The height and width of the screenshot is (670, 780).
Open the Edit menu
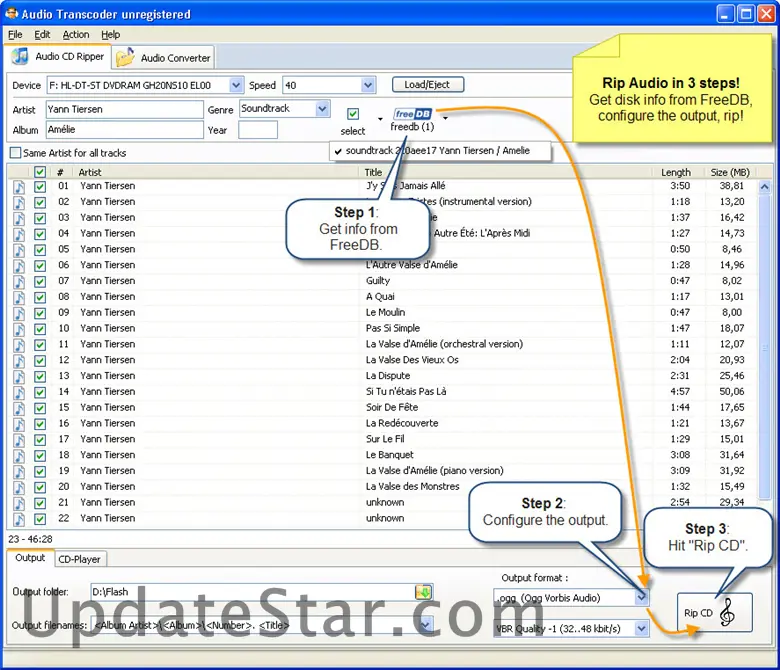tap(42, 34)
